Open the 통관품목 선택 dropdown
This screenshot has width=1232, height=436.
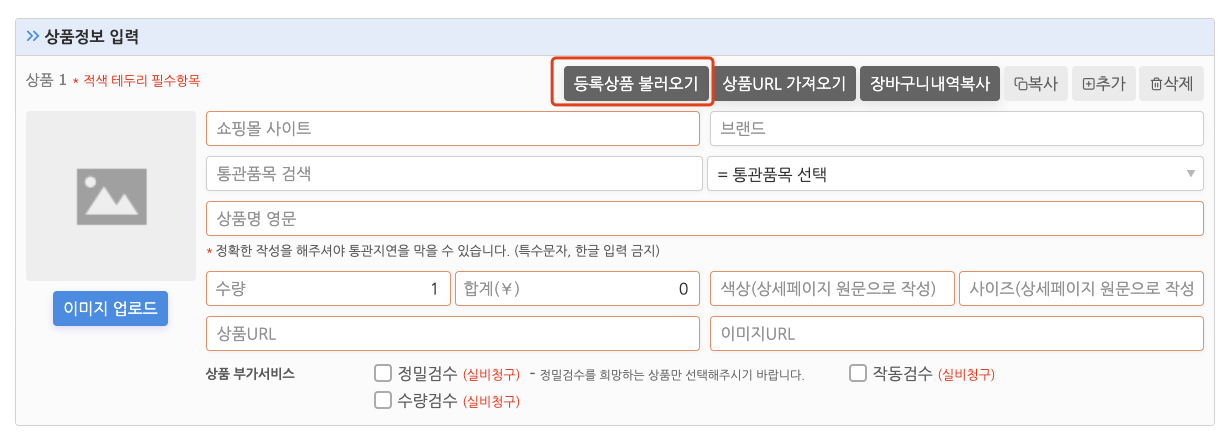955,173
